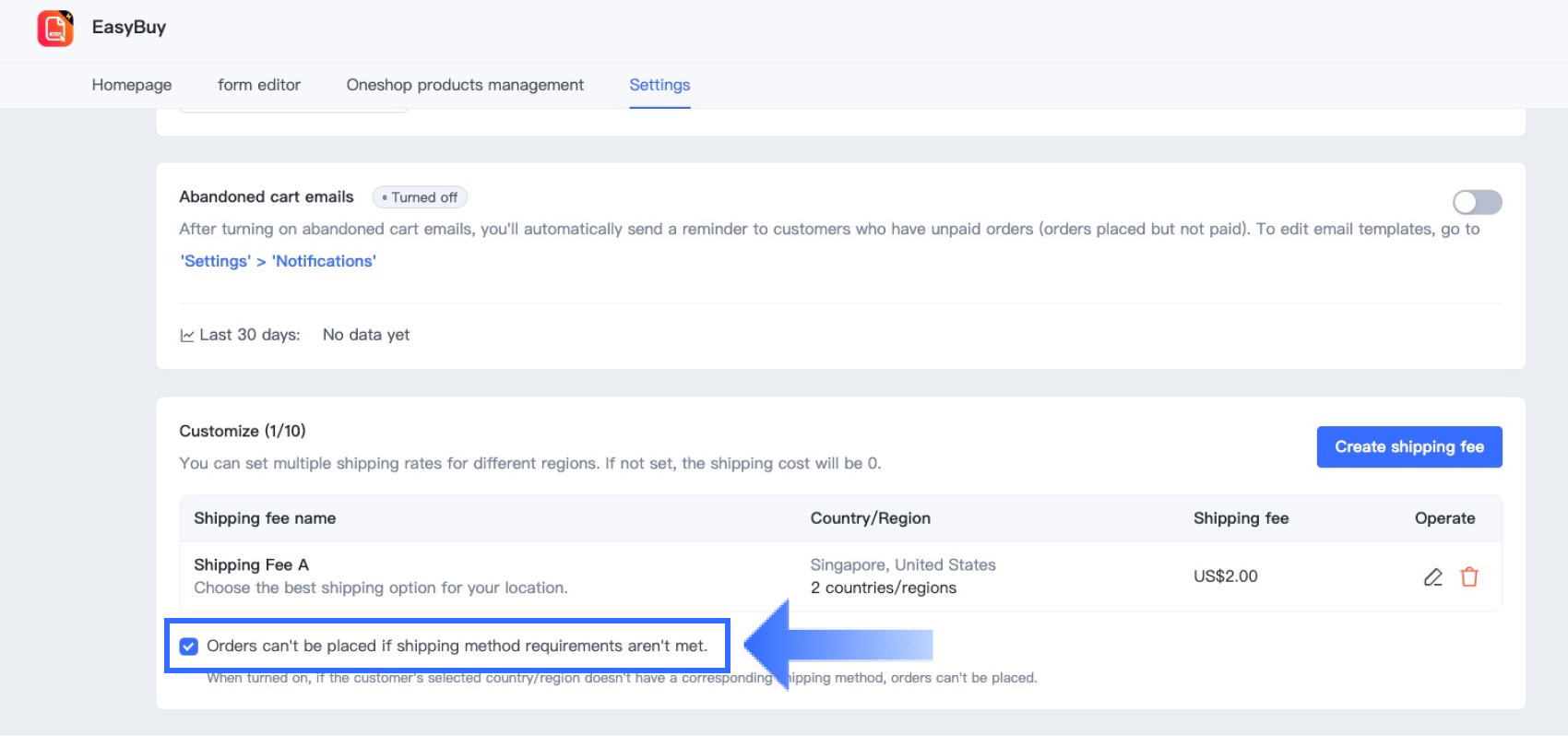Delete Shipping Fee A using trash icon

pyautogui.click(x=1469, y=577)
